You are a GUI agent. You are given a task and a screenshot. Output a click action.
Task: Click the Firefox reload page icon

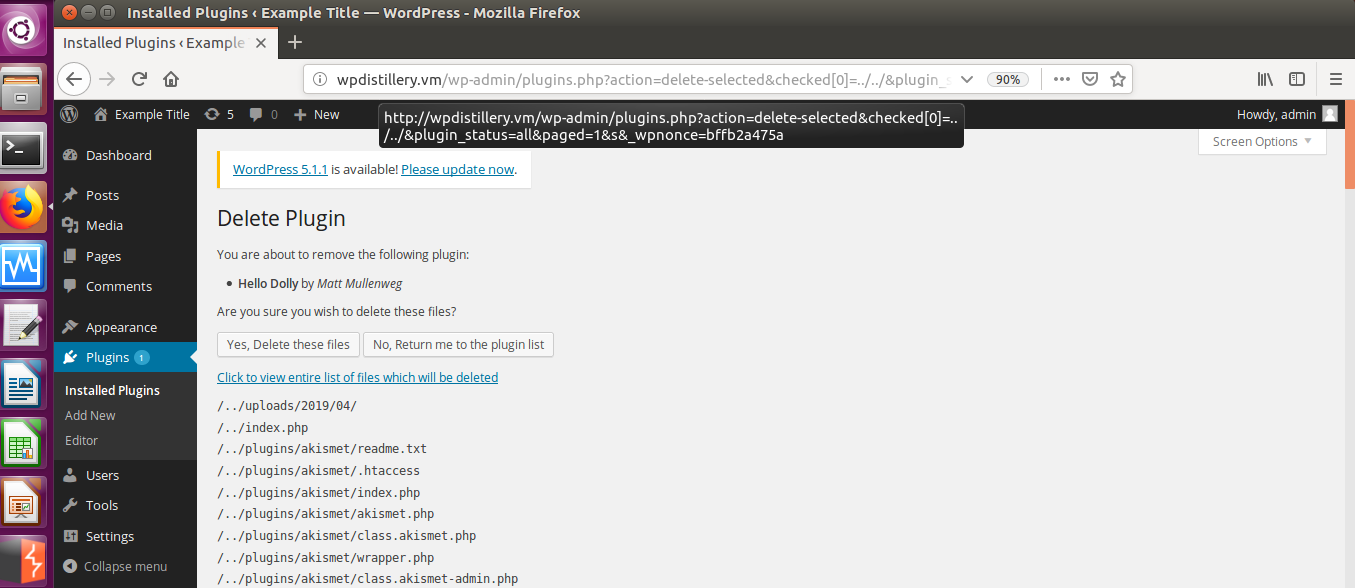[140, 79]
